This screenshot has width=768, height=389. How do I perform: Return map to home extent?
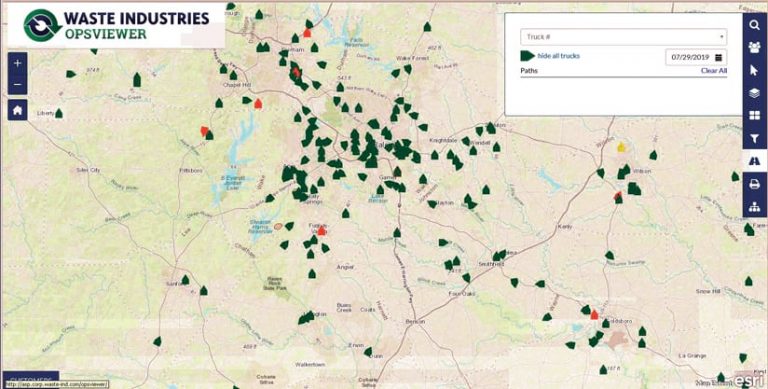click(18, 110)
